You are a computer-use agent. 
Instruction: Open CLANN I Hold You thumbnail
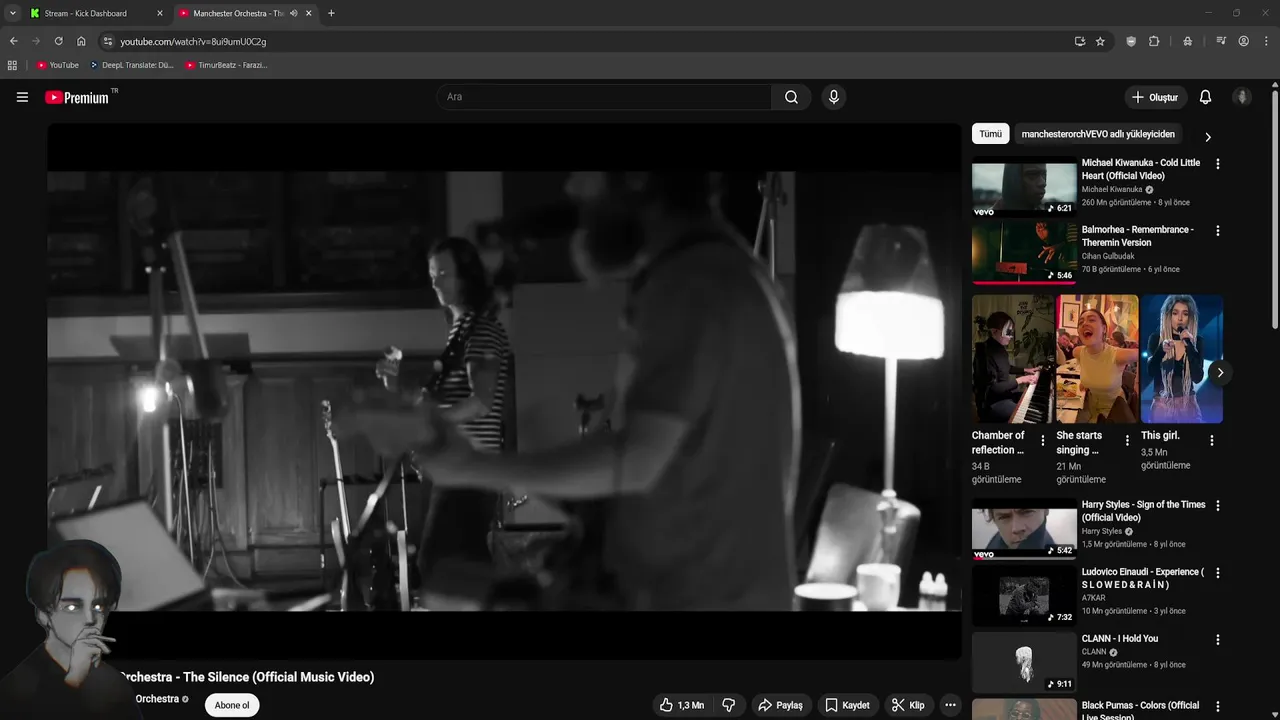click(x=1024, y=663)
